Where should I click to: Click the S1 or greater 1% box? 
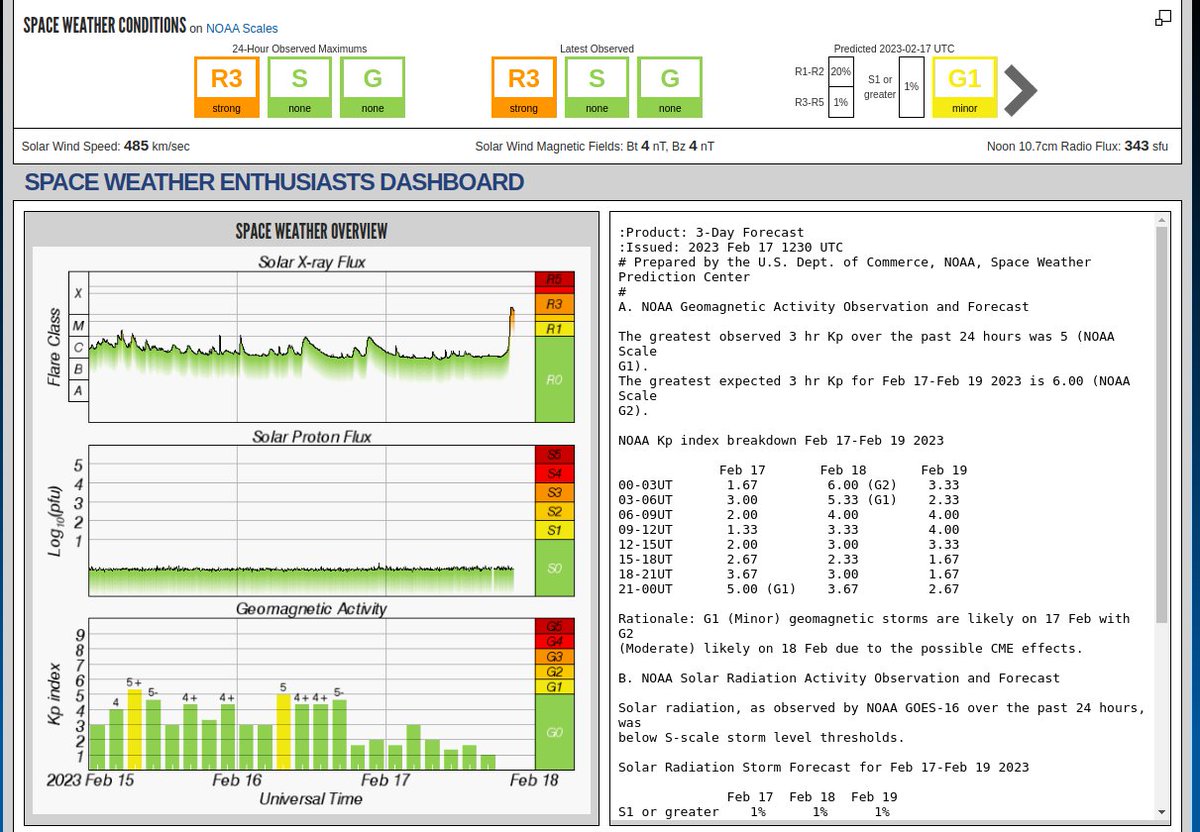tap(911, 87)
